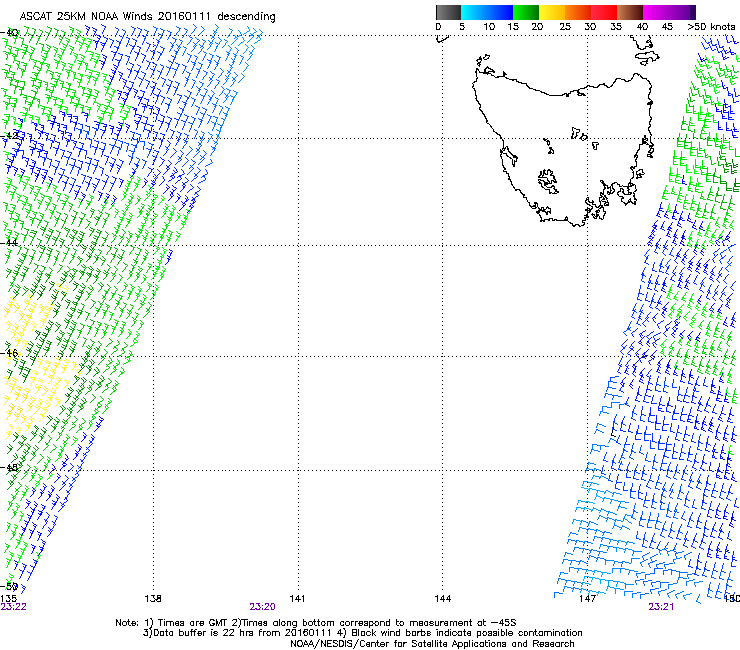Click the title 'ASCAT 25KM NOAA Winds 20160111 descending'
Image resolution: width=740 pixels, height=650 pixels.
(147, 17)
